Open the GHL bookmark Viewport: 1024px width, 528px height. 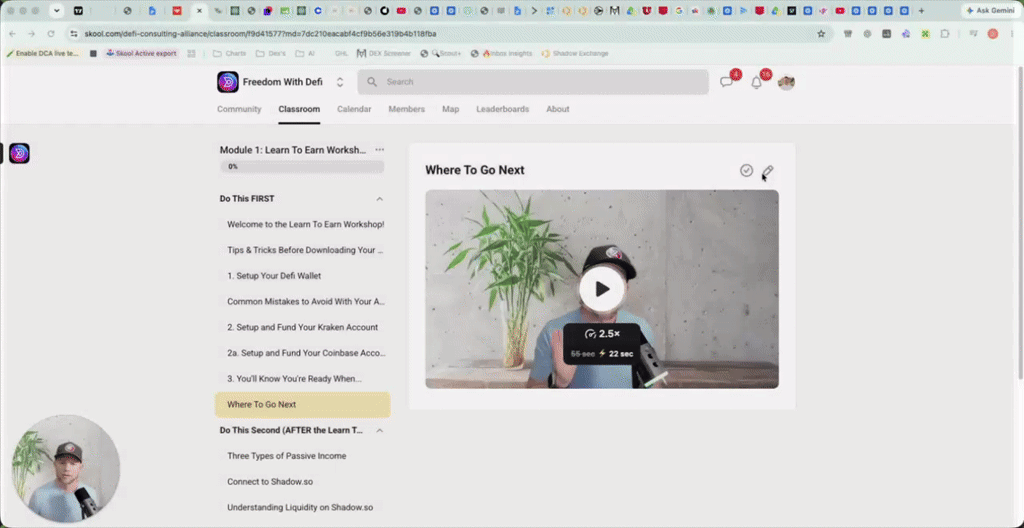coord(342,54)
